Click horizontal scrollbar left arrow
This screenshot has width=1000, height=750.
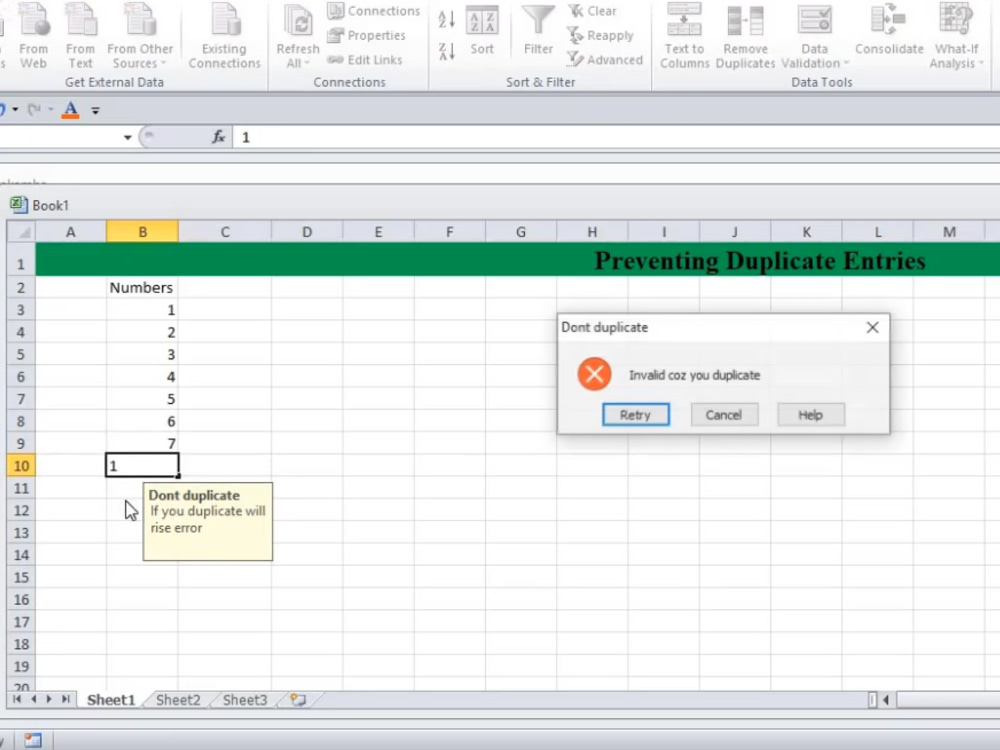coord(886,700)
